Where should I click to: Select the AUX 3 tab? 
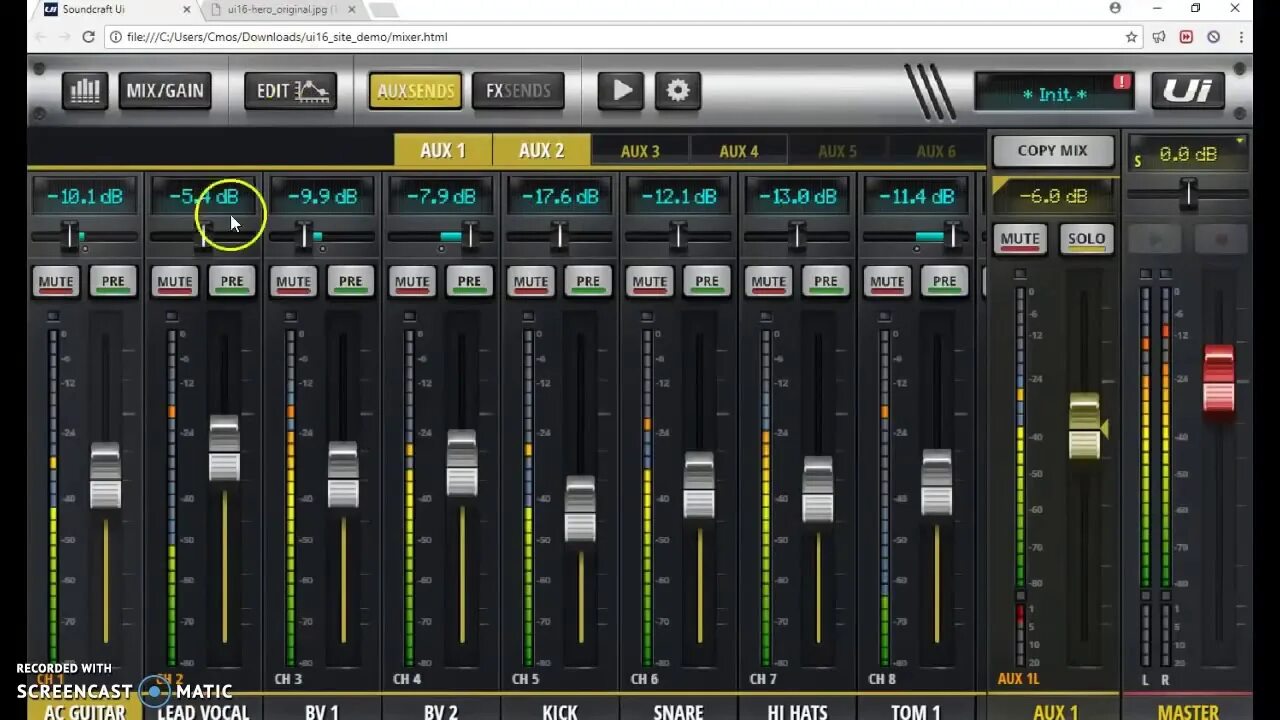(x=640, y=151)
